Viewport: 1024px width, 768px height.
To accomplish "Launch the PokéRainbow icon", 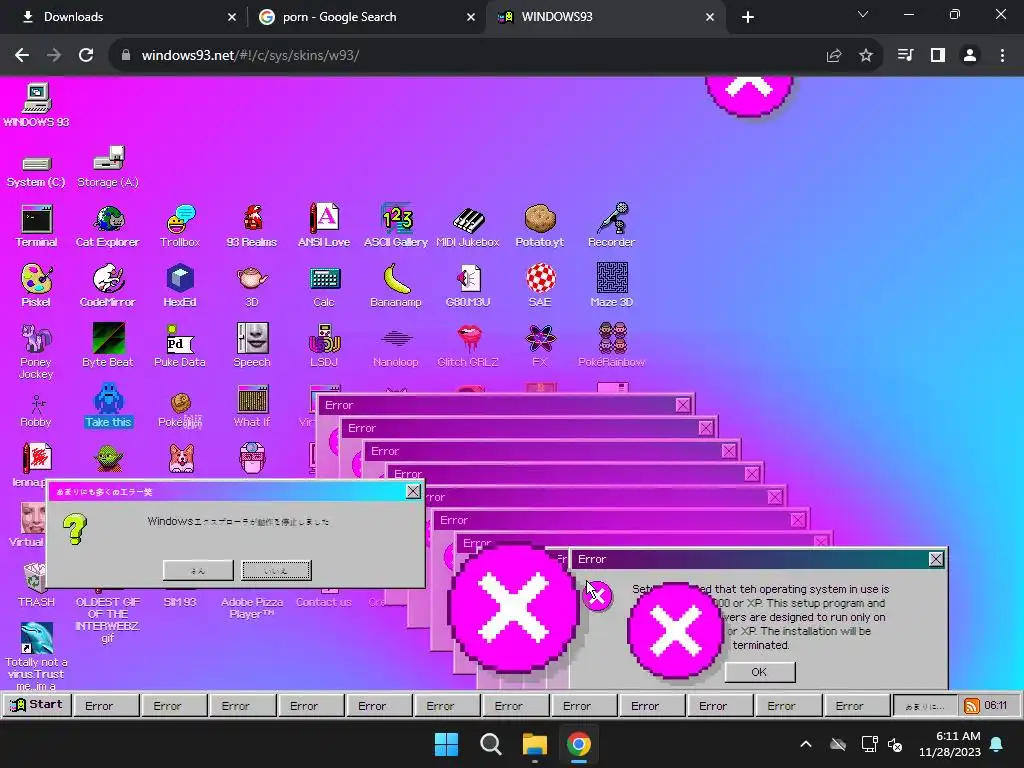I will (612, 346).
